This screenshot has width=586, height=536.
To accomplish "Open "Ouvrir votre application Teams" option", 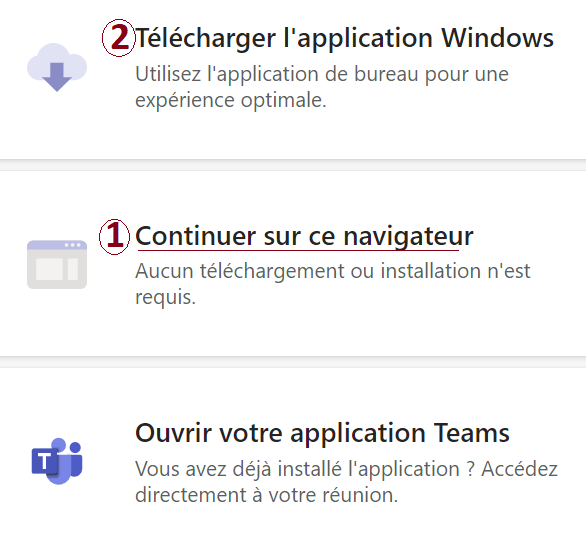I will 322,434.
